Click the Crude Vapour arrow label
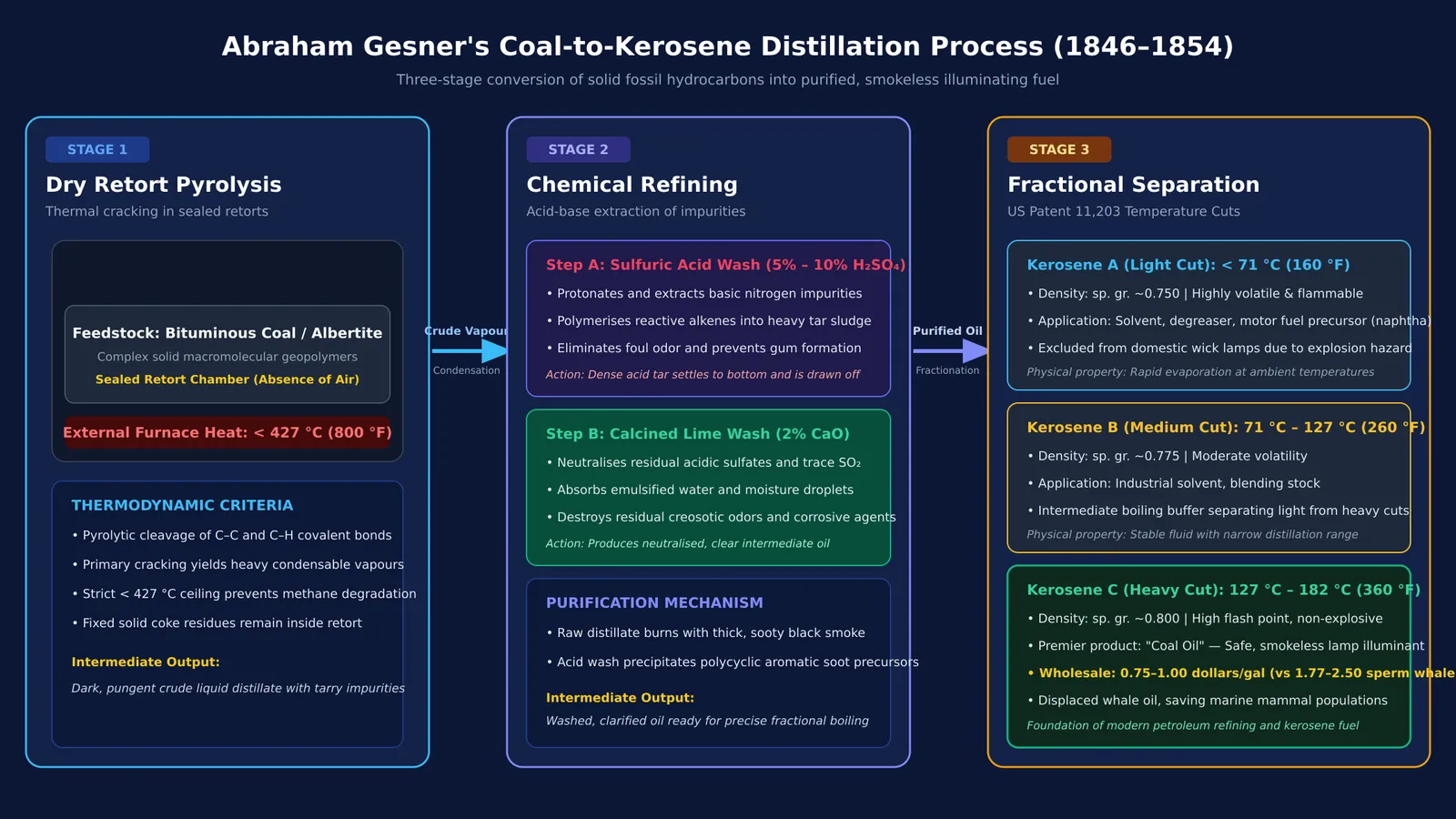1456x819 pixels. click(x=467, y=330)
